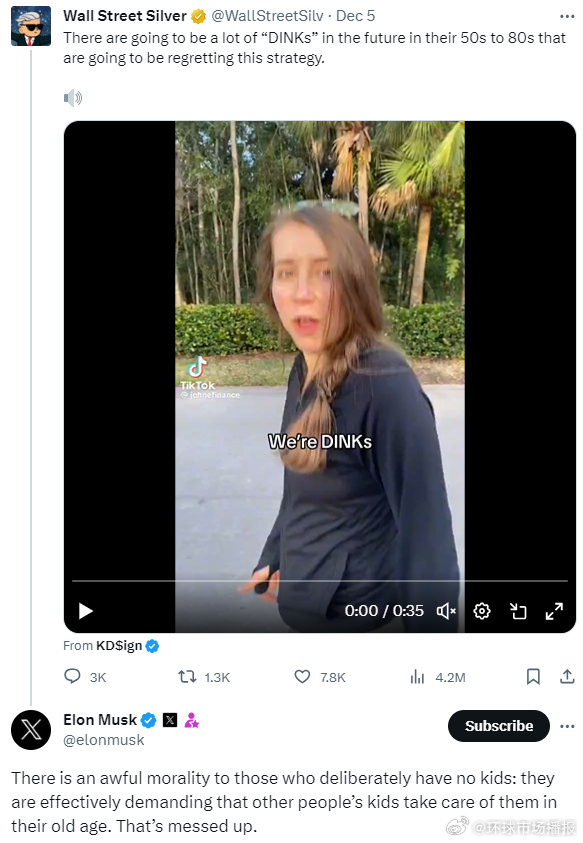
Task: Unmute the video with speaker icon
Action: tap(446, 611)
